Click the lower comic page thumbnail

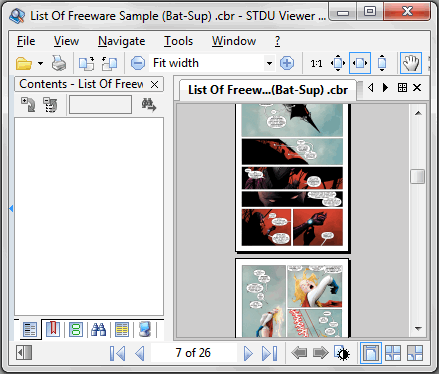pyautogui.click(x=292, y=298)
